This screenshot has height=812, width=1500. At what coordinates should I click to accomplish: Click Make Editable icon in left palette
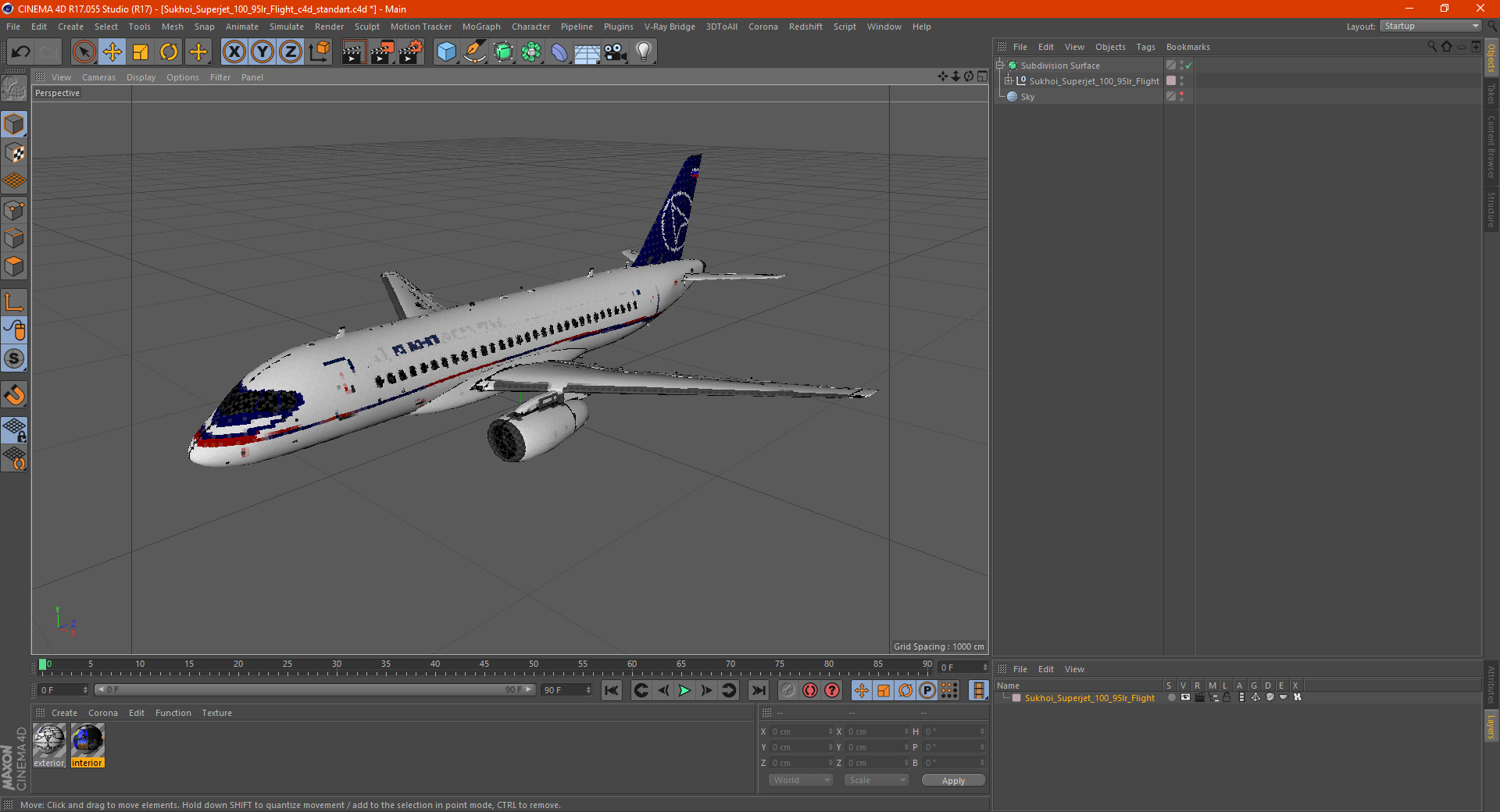click(x=14, y=89)
